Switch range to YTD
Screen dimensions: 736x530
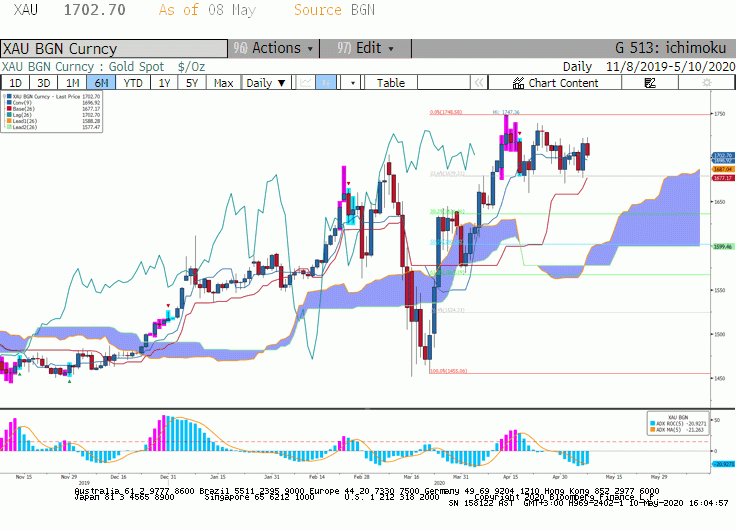(x=133, y=83)
